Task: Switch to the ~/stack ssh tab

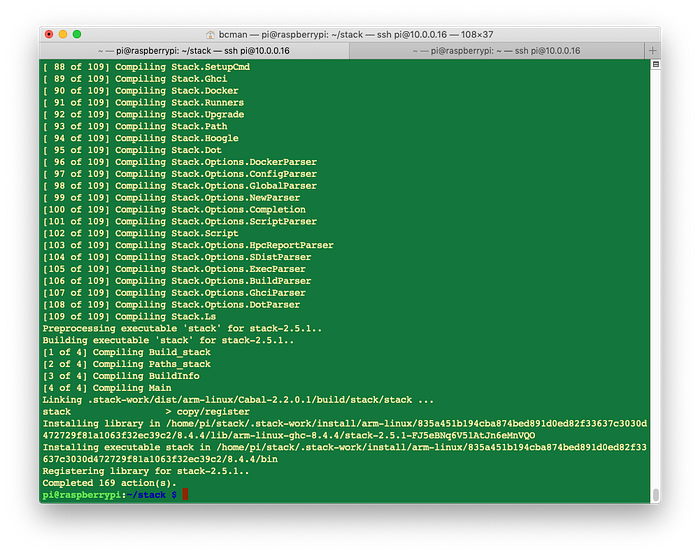Action: [194, 51]
